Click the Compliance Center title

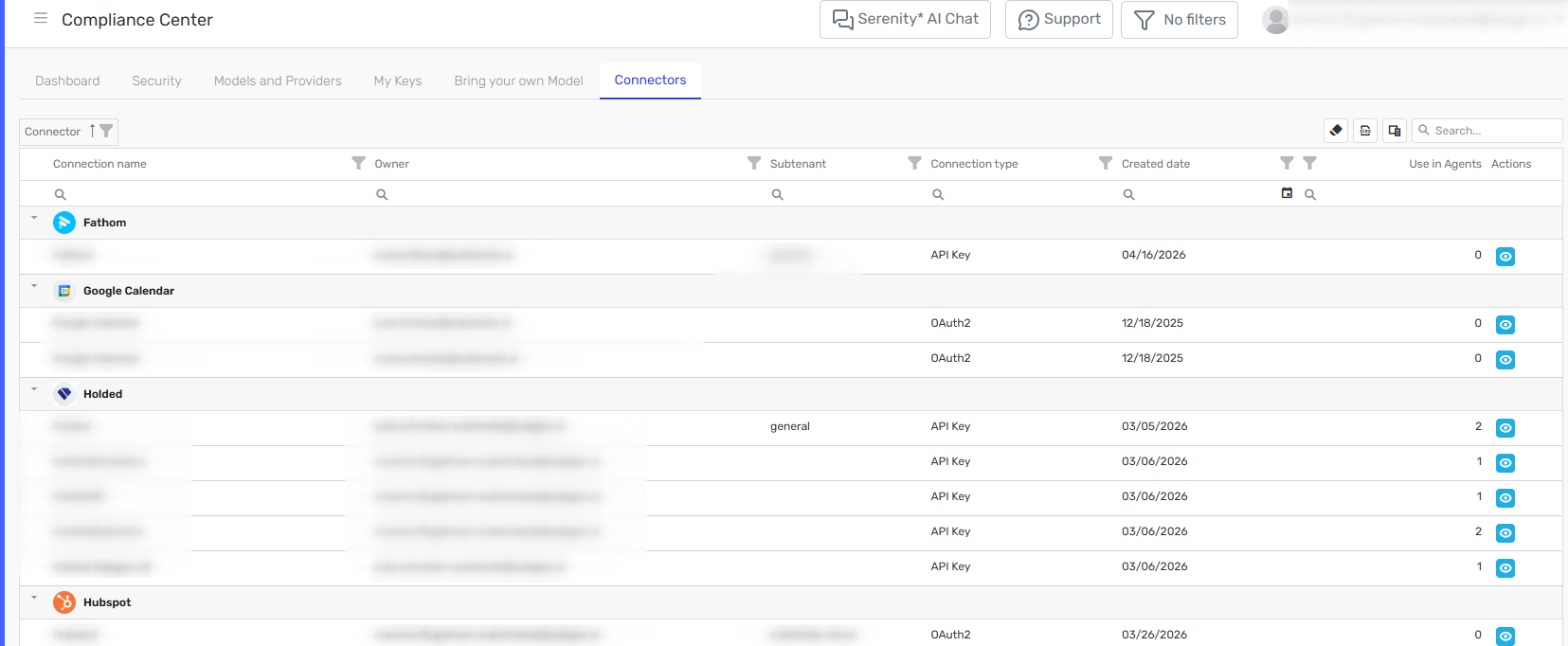pyautogui.click(x=137, y=20)
